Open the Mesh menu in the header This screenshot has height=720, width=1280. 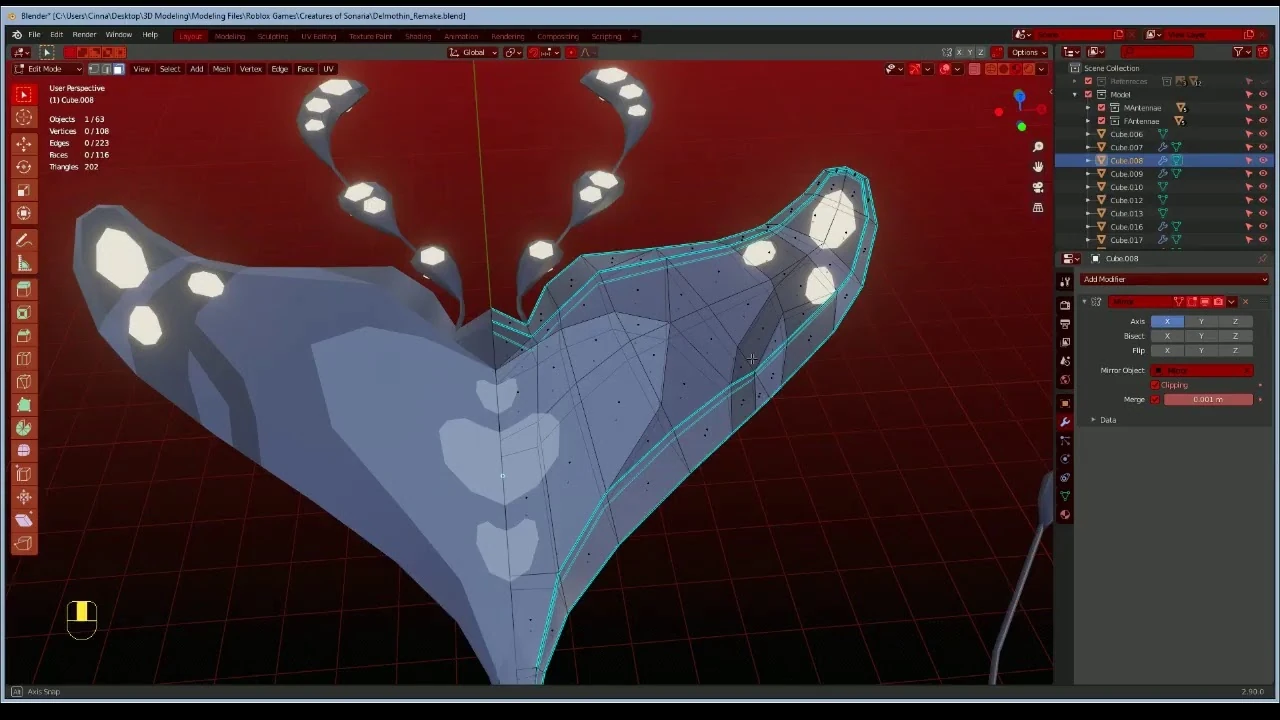click(221, 68)
